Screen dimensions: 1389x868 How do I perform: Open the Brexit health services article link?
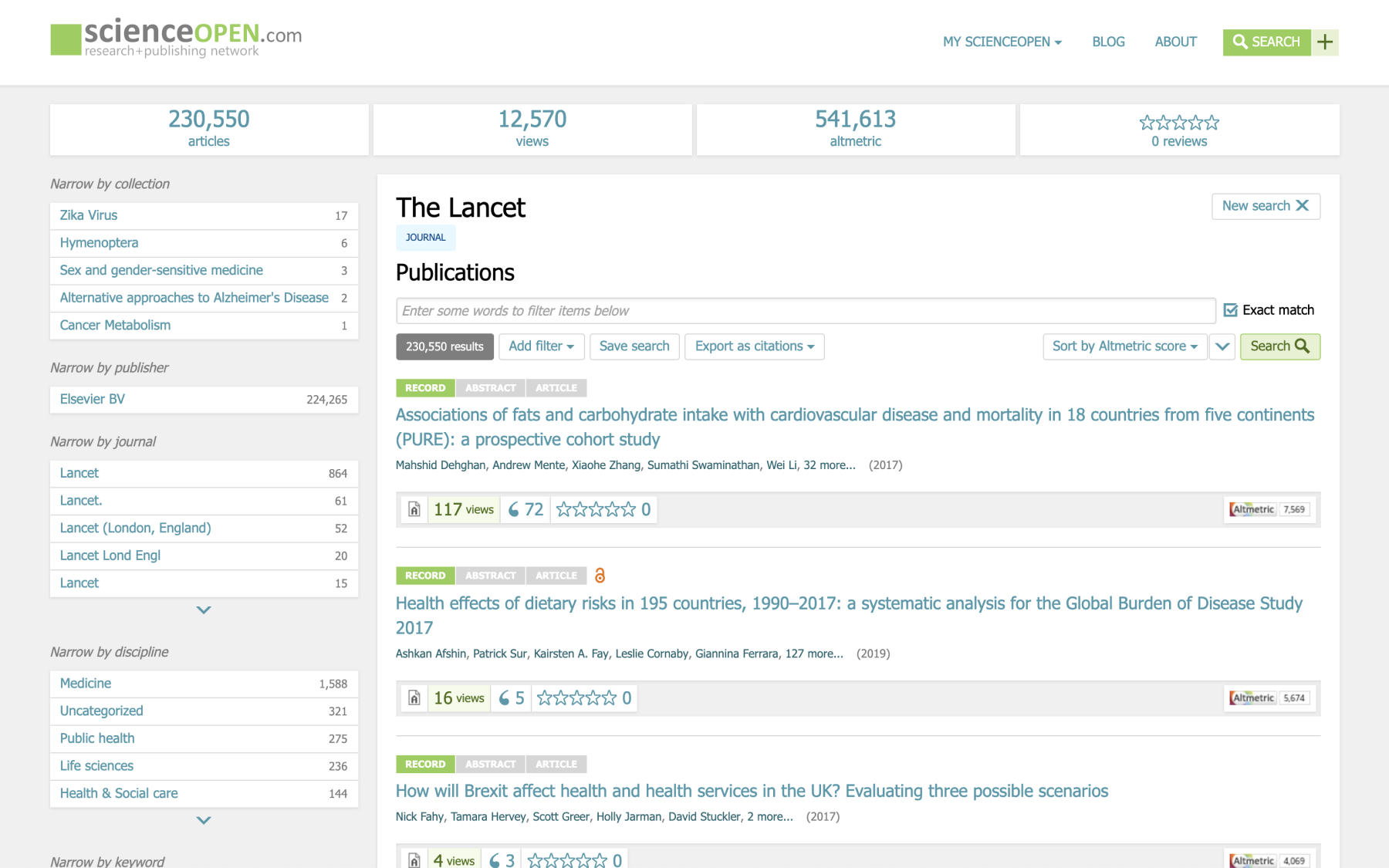tap(752, 791)
